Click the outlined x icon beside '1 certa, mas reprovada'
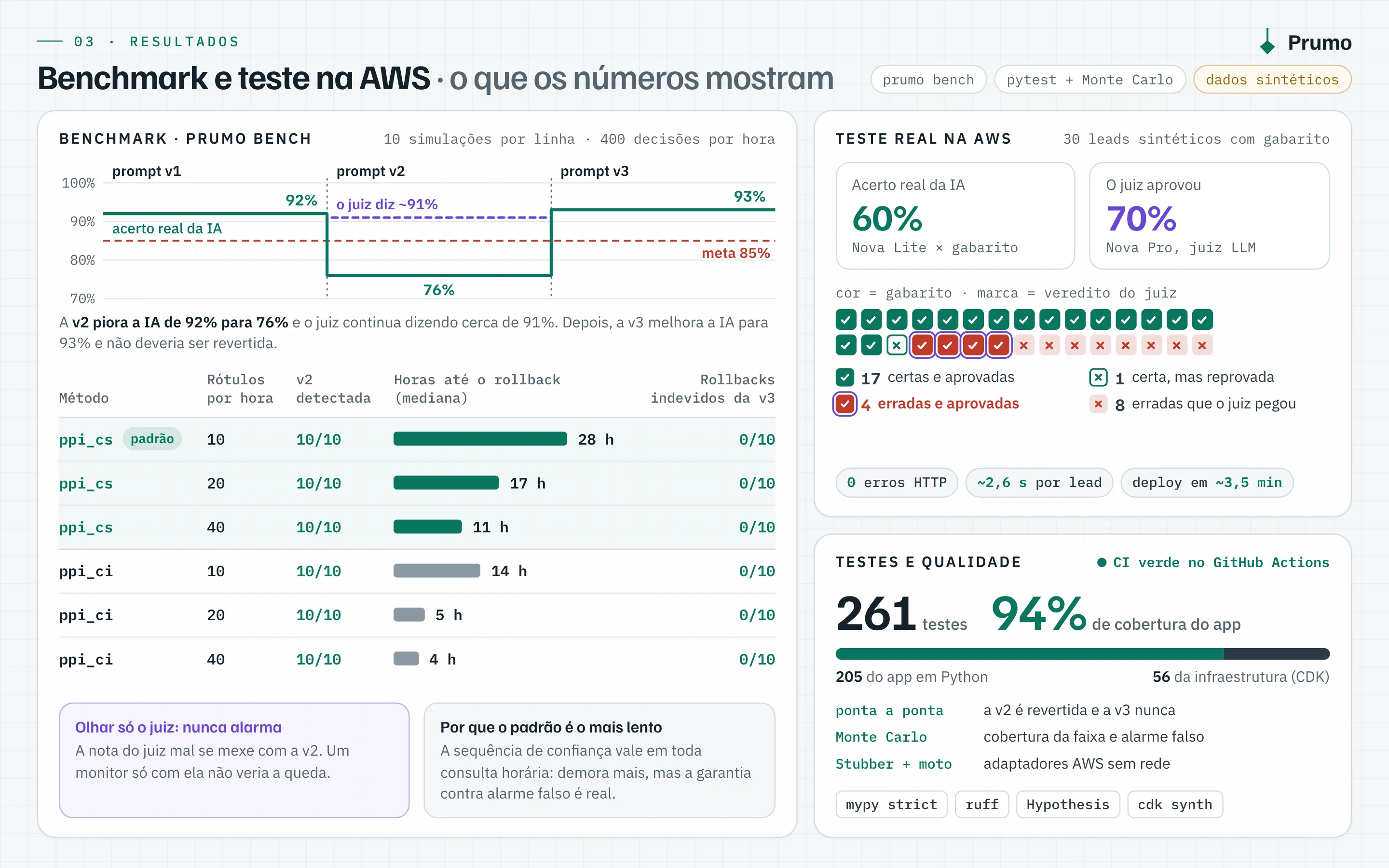This screenshot has height=868, width=1389. coord(1098,377)
